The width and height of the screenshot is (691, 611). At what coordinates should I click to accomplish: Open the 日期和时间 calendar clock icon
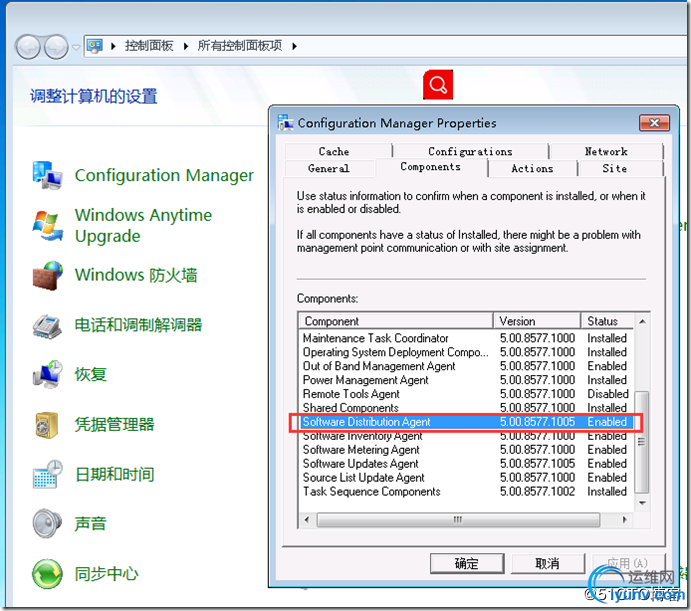pos(47,474)
